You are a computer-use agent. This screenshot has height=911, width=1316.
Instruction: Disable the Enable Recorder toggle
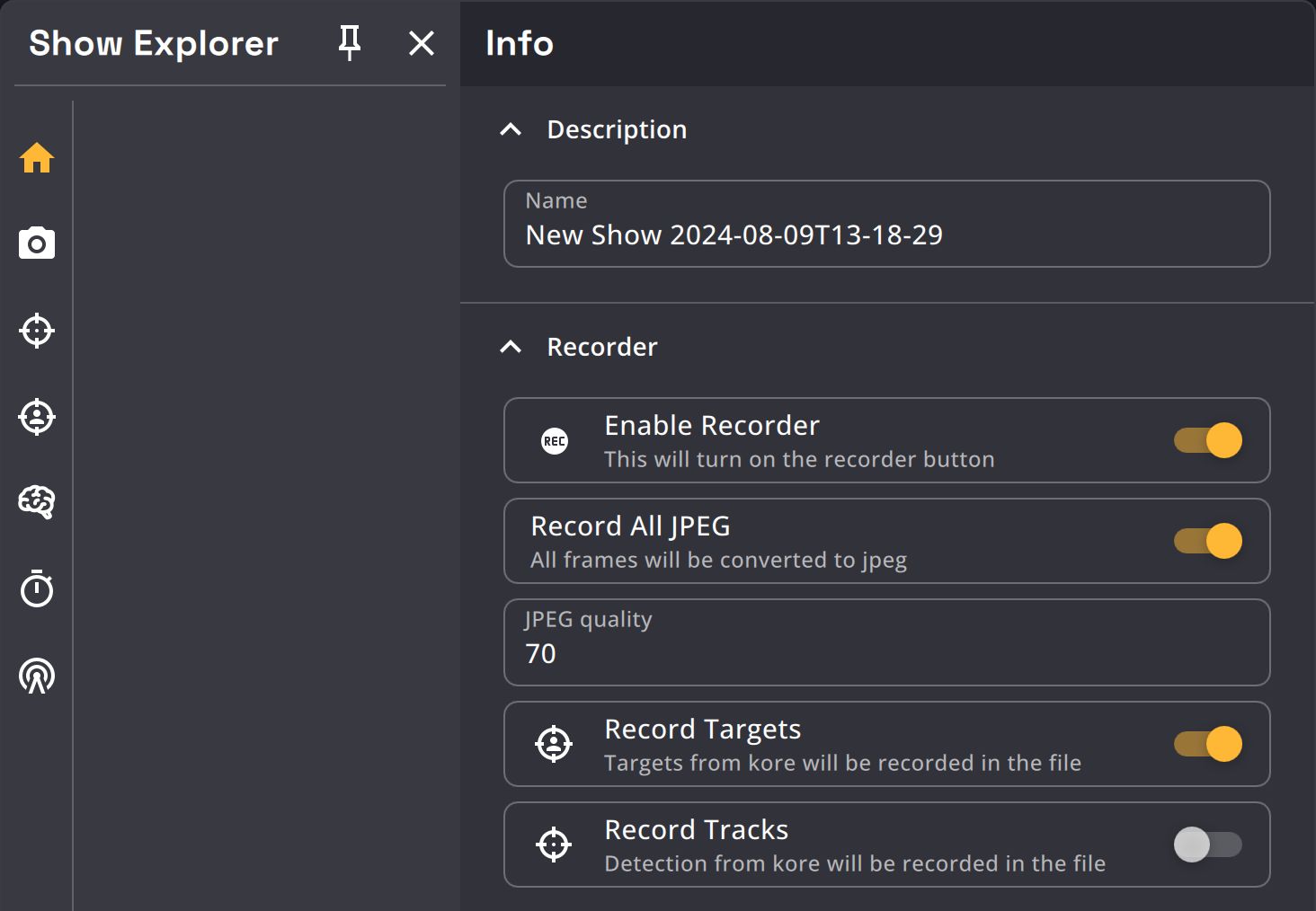click(x=1208, y=440)
